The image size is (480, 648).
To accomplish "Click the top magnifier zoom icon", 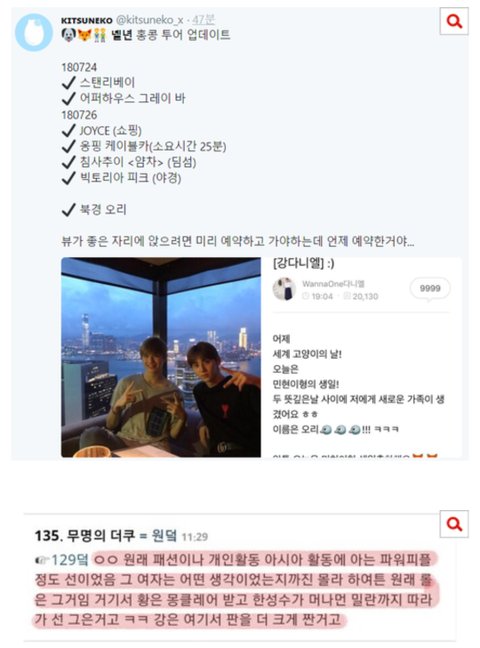I will (454, 21).
